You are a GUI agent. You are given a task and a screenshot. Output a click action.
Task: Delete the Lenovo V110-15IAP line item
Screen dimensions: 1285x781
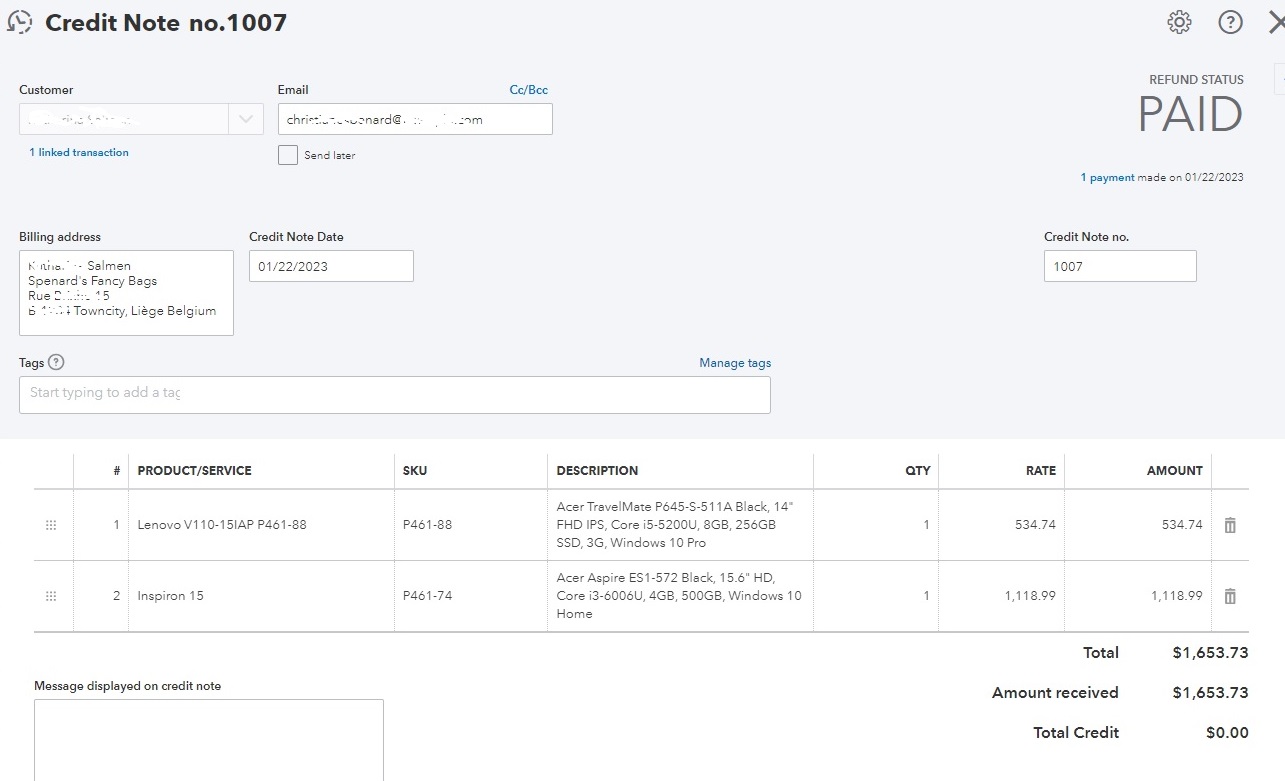(x=1230, y=525)
